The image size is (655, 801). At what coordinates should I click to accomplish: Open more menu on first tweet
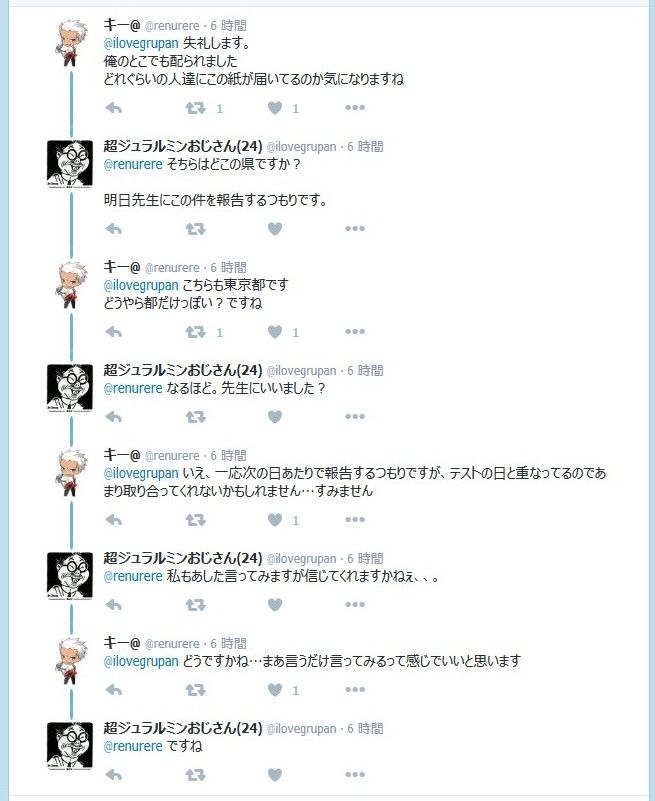[x=355, y=108]
